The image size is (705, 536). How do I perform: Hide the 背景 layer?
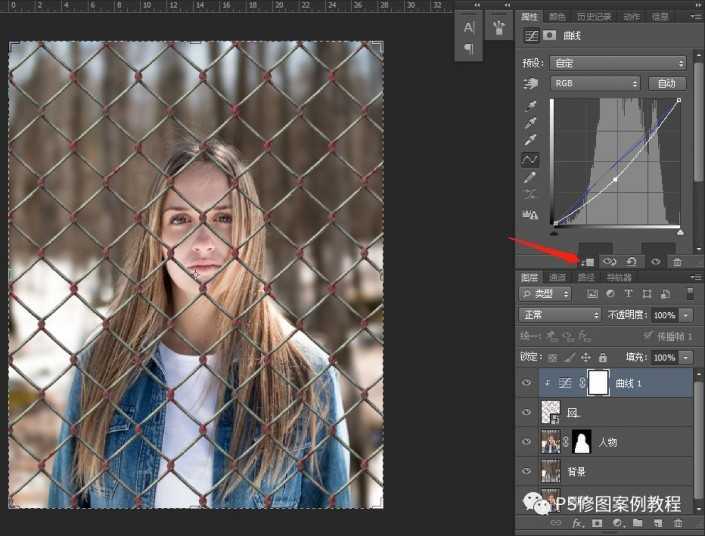[526, 470]
